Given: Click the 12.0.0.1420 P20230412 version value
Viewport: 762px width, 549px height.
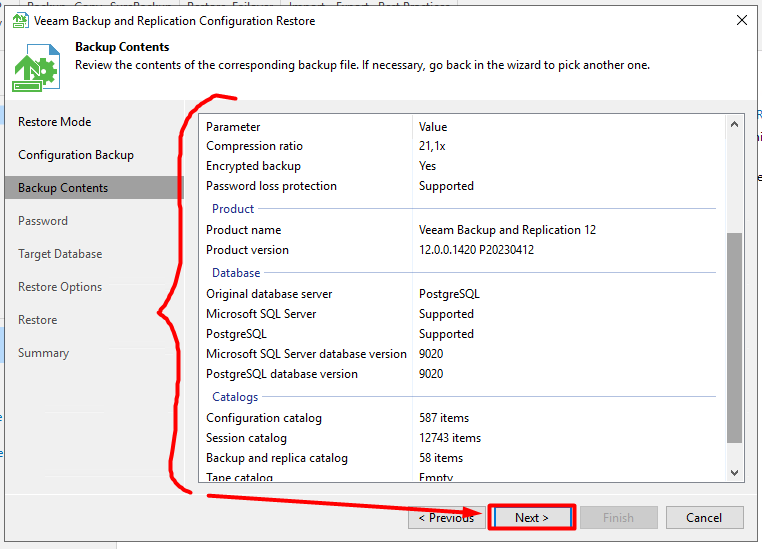Looking at the screenshot, I should click(x=476, y=250).
